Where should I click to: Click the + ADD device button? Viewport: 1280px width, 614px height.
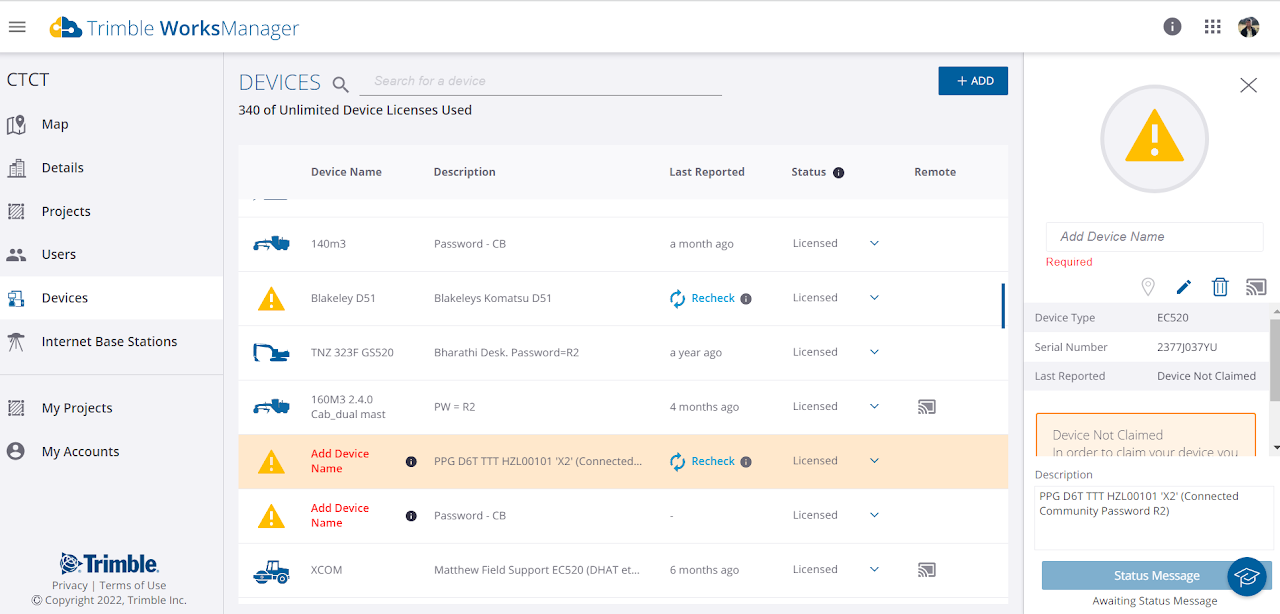pos(973,81)
